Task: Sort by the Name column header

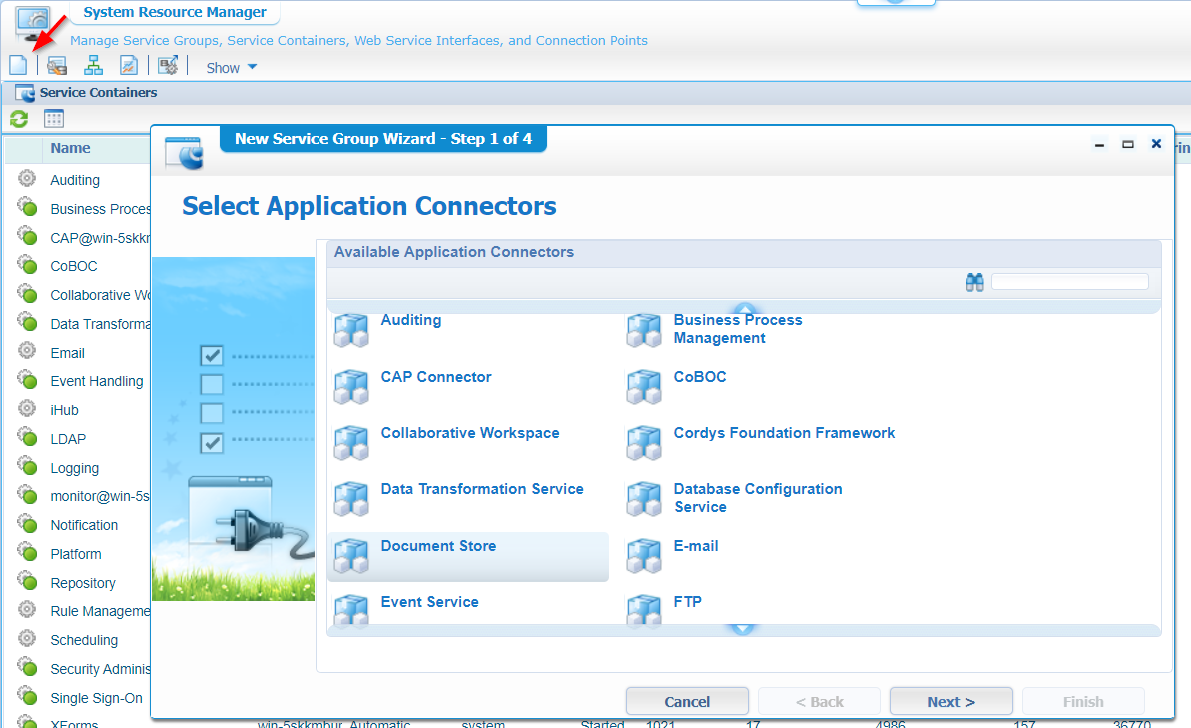Action: 70,148
